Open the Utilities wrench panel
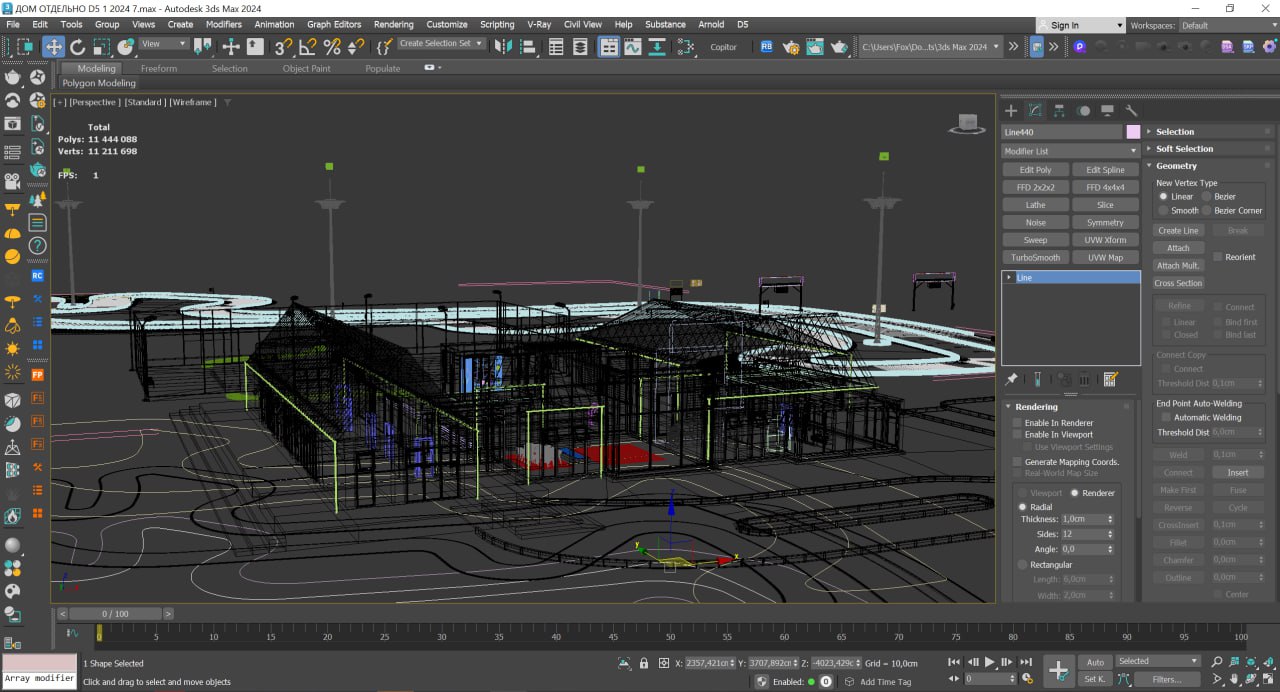The height and width of the screenshot is (692, 1280). (1131, 111)
